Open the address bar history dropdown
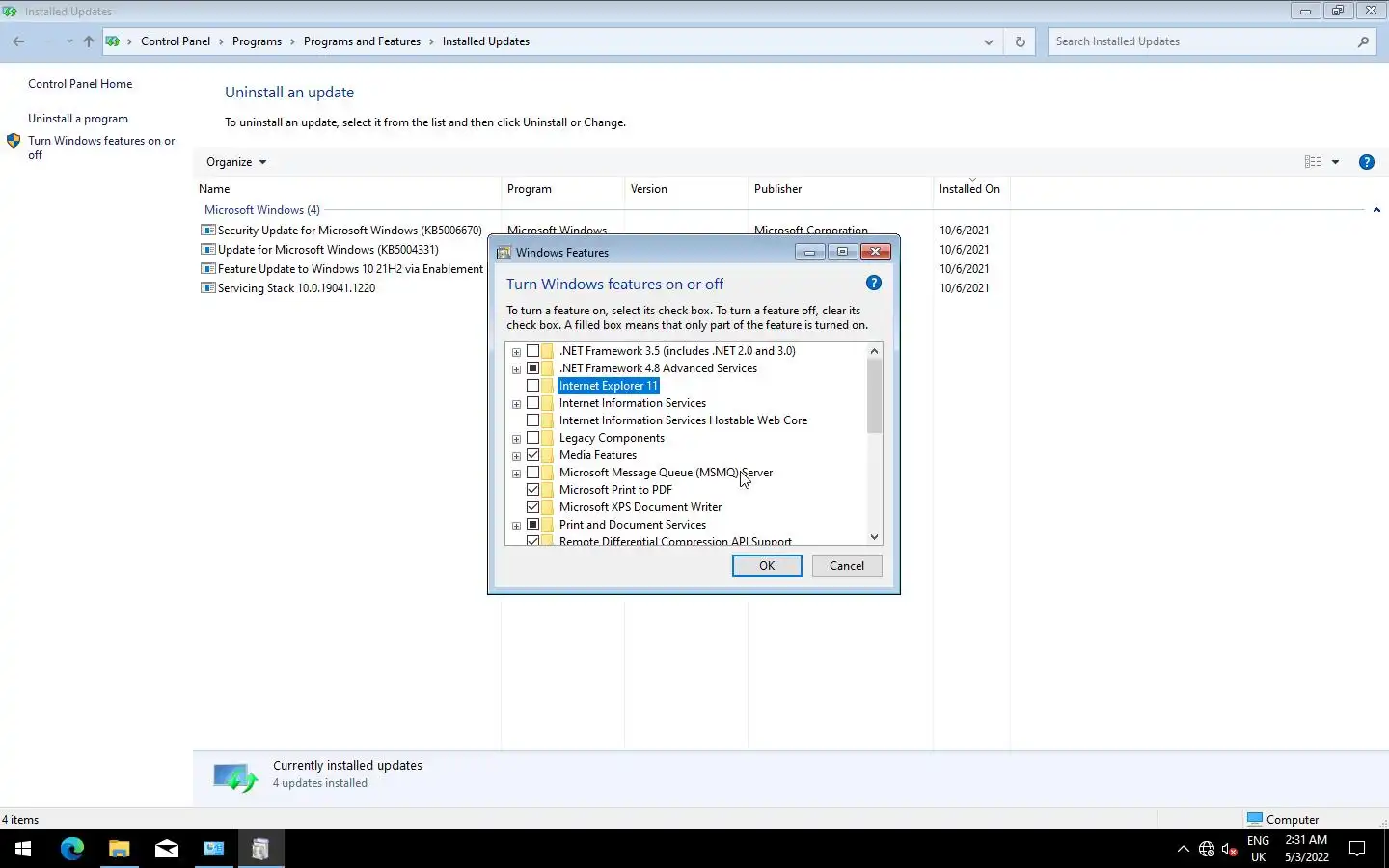 pos(988,41)
